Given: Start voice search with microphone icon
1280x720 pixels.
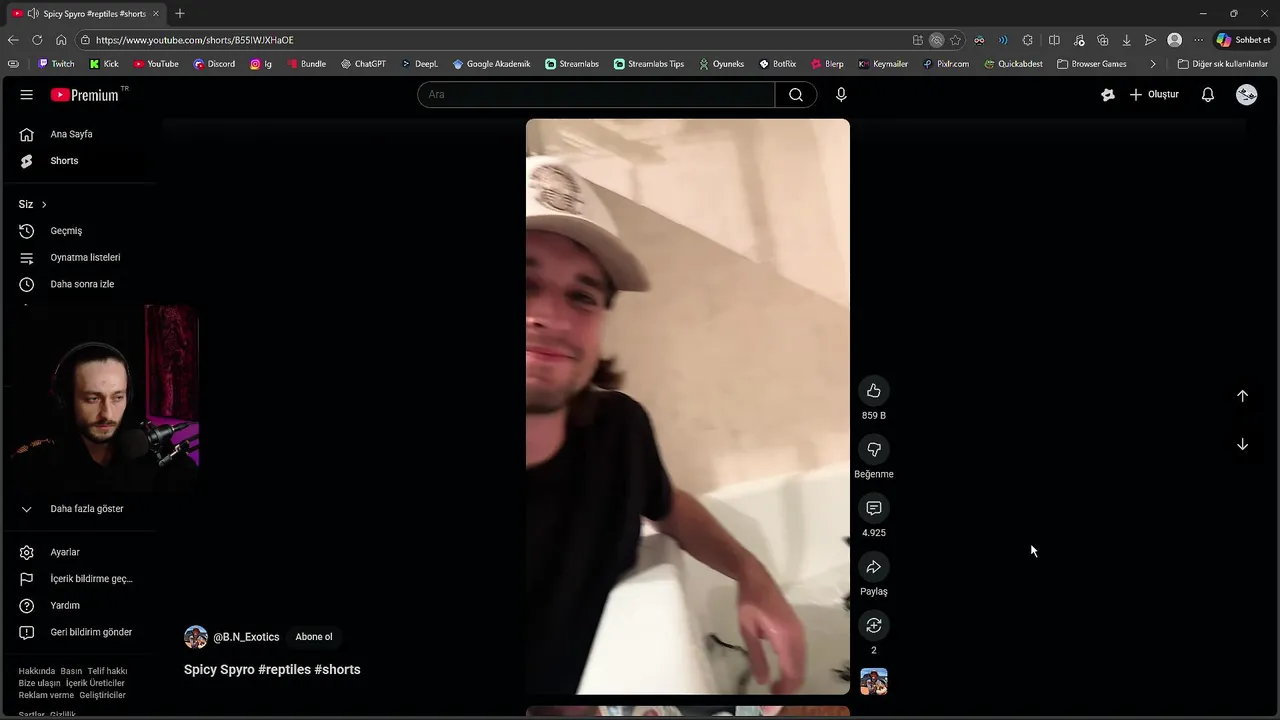Looking at the screenshot, I should (x=841, y=94).
